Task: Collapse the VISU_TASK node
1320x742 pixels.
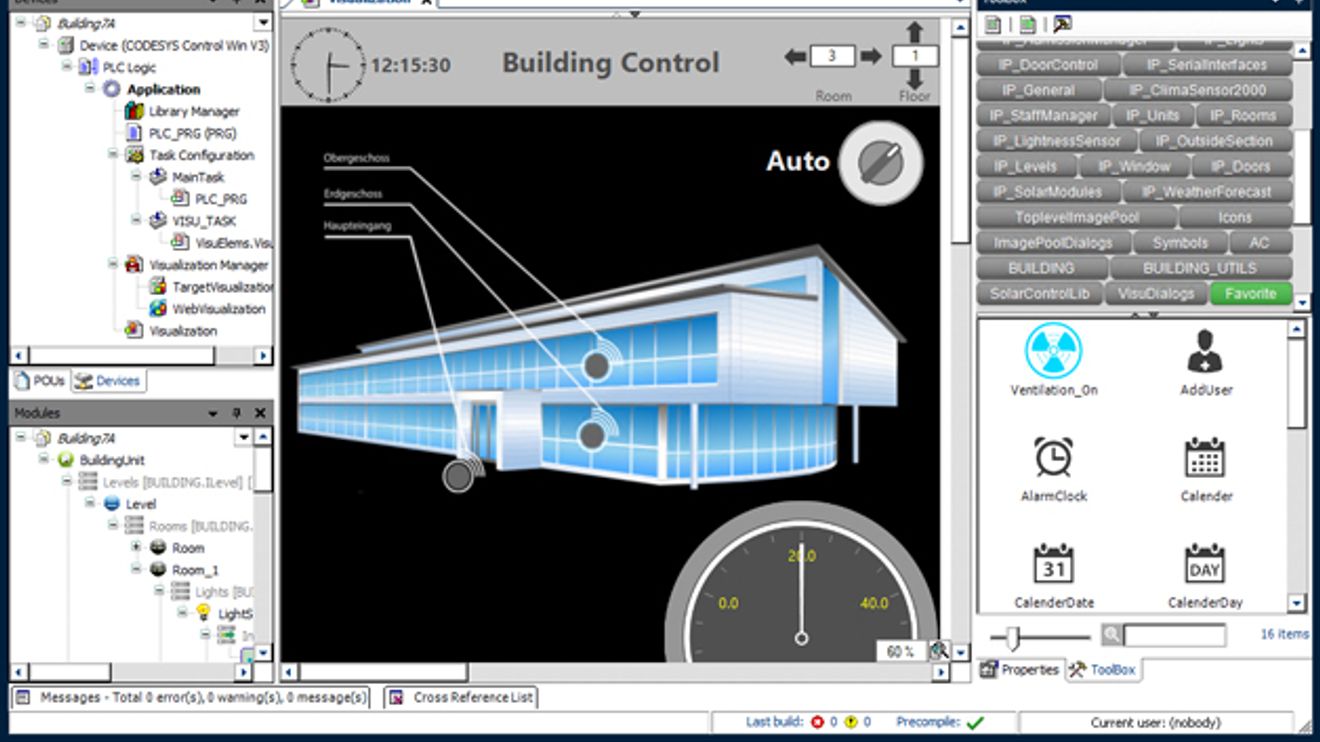Action: pyautogui.click(x=136, y=221)
